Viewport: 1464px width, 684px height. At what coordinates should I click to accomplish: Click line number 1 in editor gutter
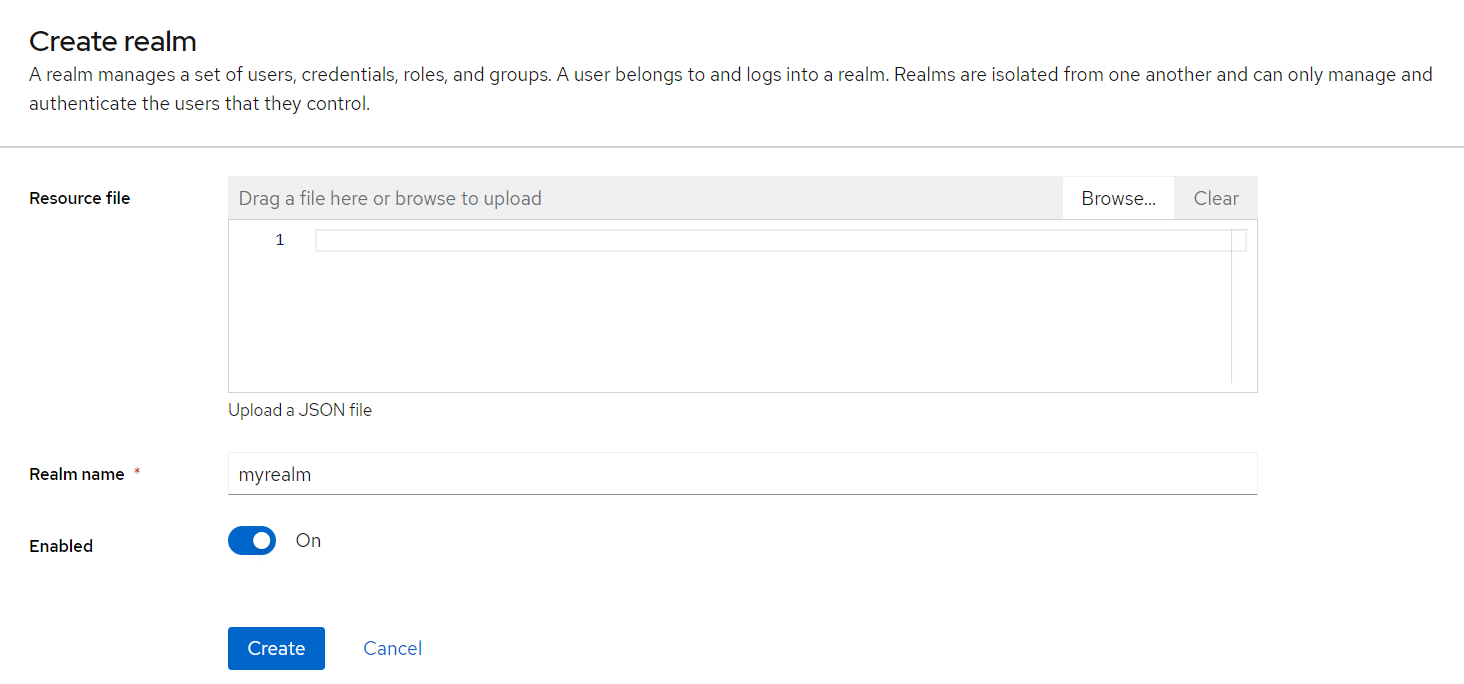click(280, 240)
